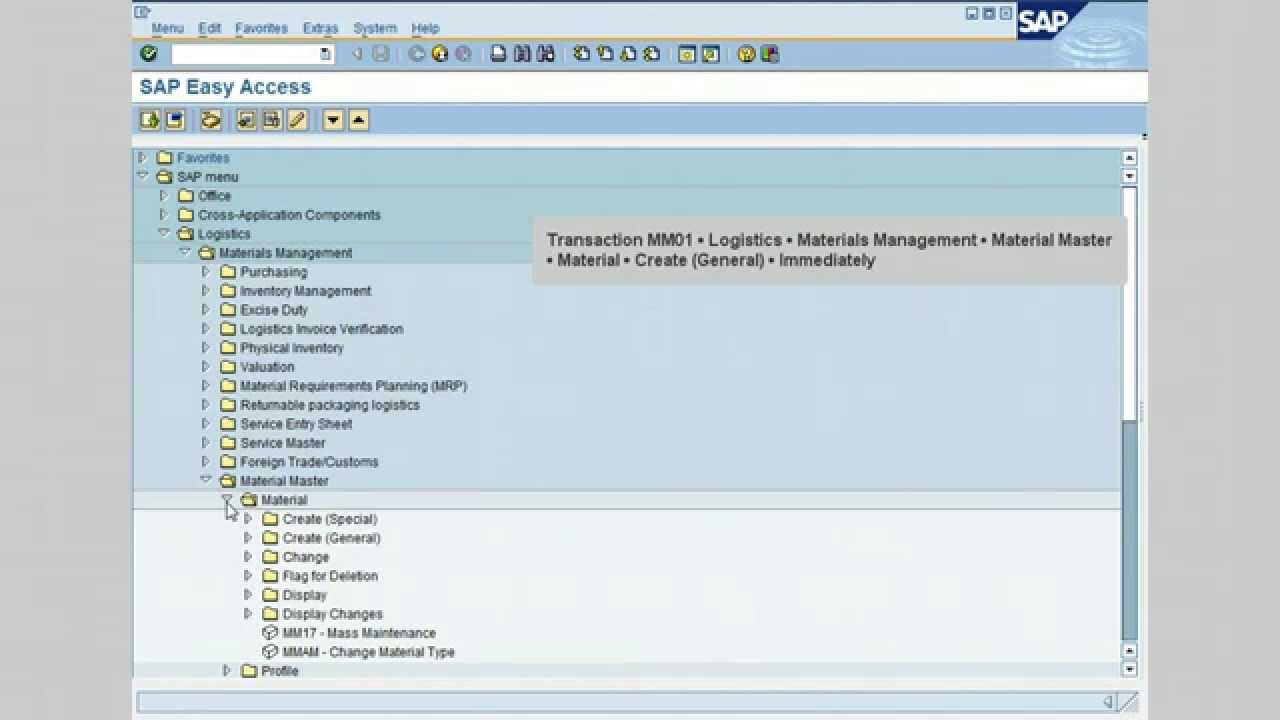Select Logistics Invoice Verification item
1280x720 pixels.
pos(322,329)
